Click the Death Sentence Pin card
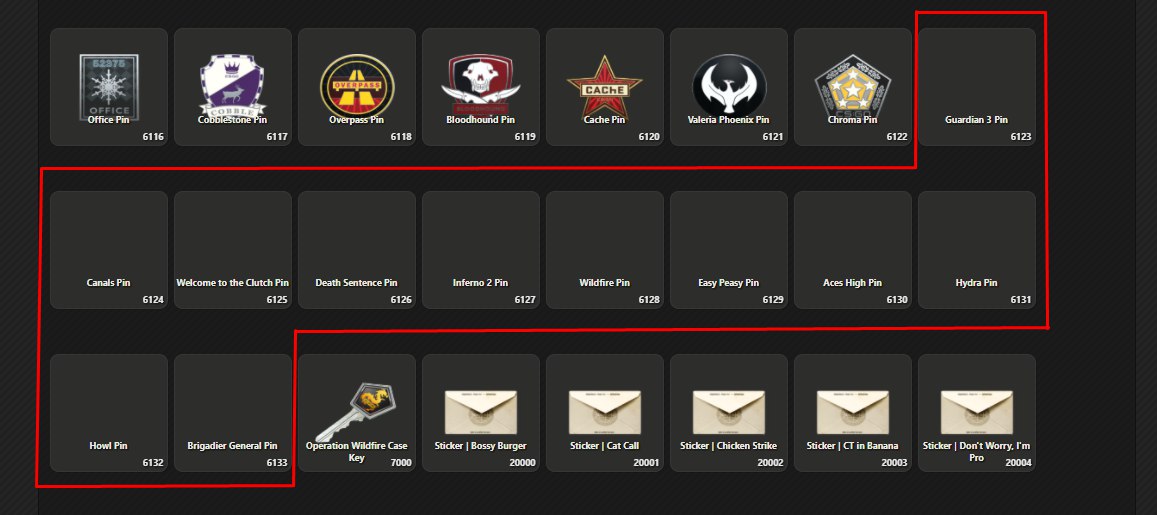The image size is (1157, 515). [x=356, y=250]
